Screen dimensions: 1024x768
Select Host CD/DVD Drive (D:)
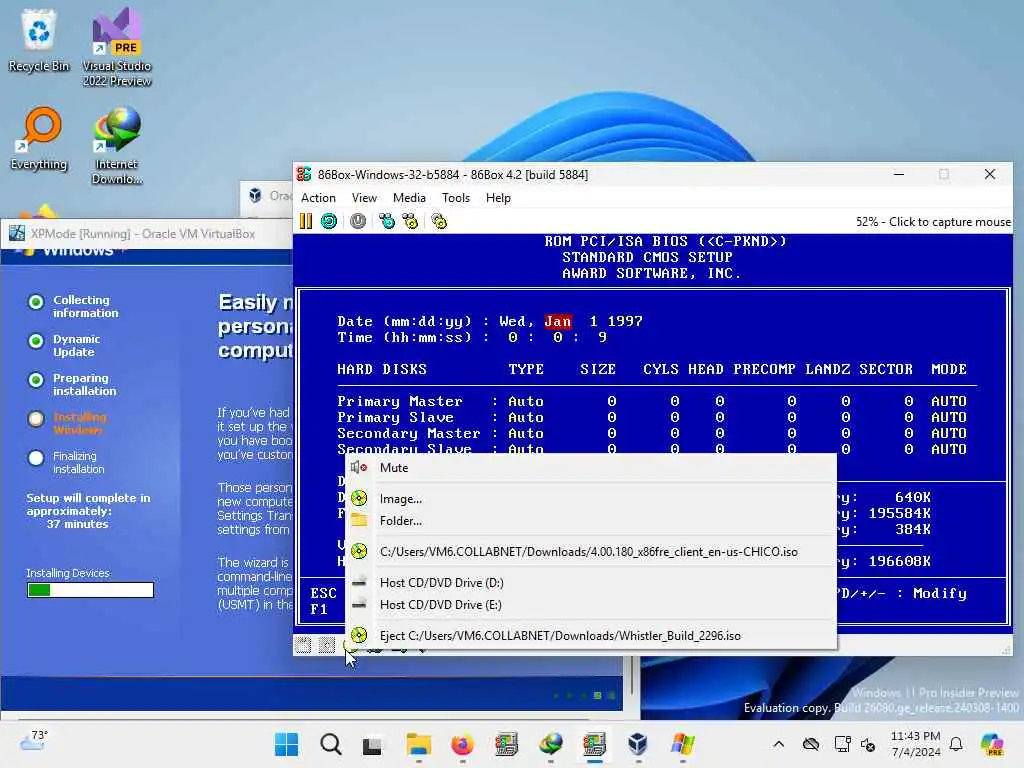point(590,583)
